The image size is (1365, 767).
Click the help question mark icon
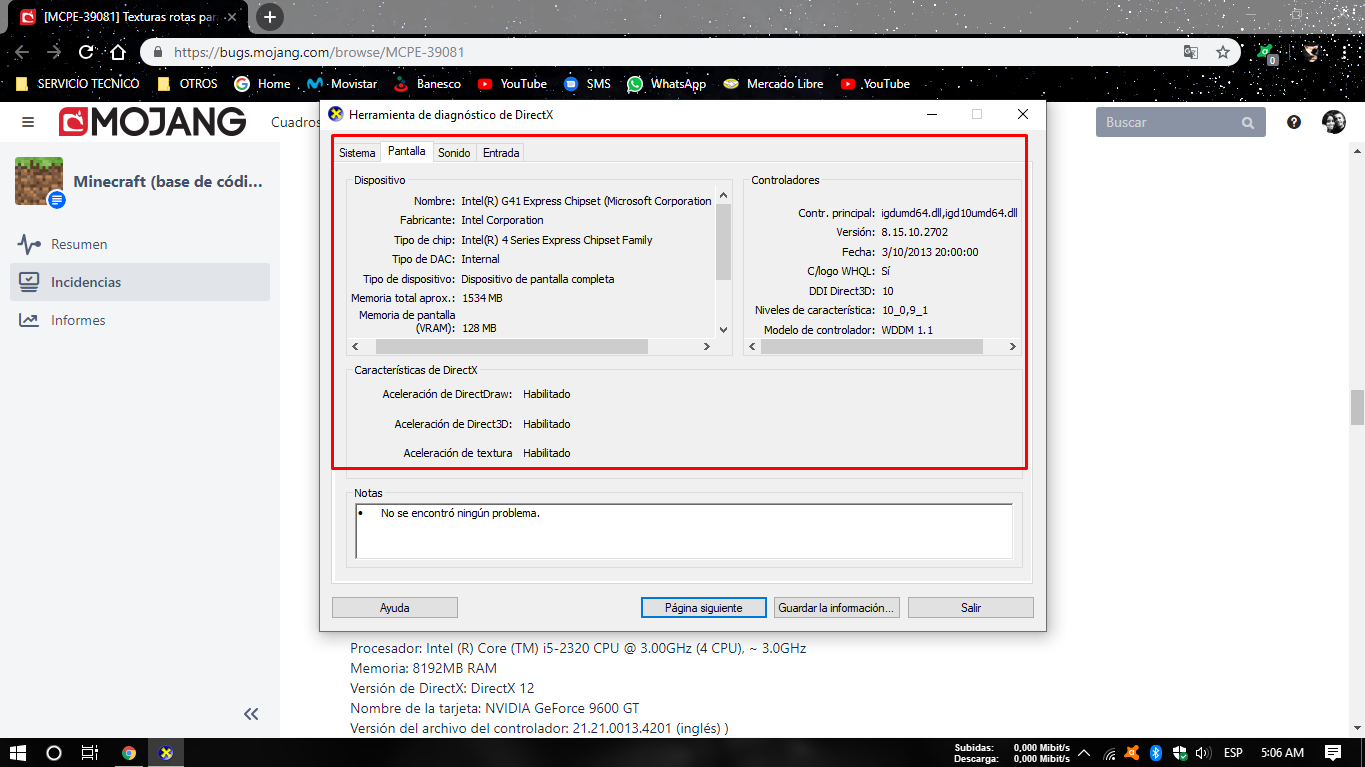tap(1294, 122)
